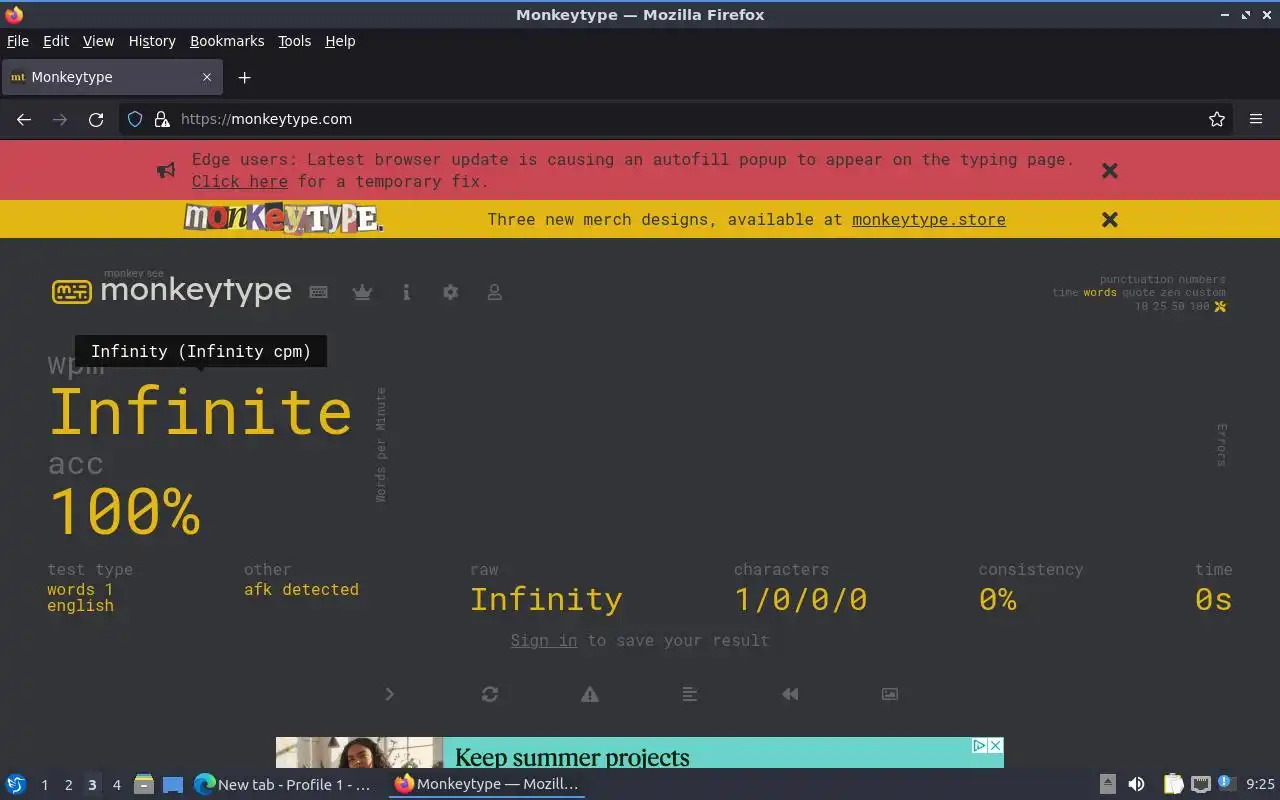This screenshot has width=1280, height=800.
Task: Open the account profile icon
Action: [494, 292]
